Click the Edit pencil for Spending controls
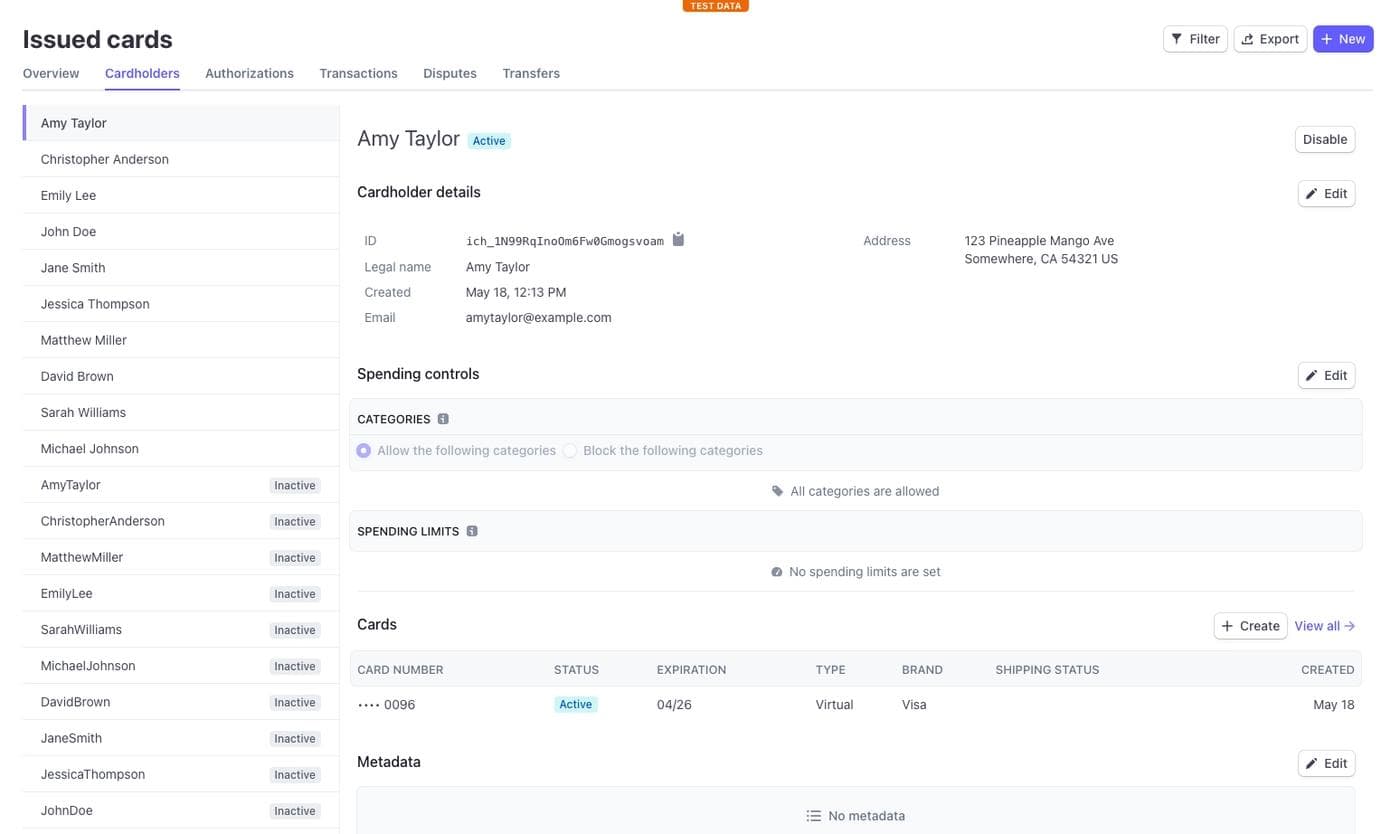 coord(1311,375)
